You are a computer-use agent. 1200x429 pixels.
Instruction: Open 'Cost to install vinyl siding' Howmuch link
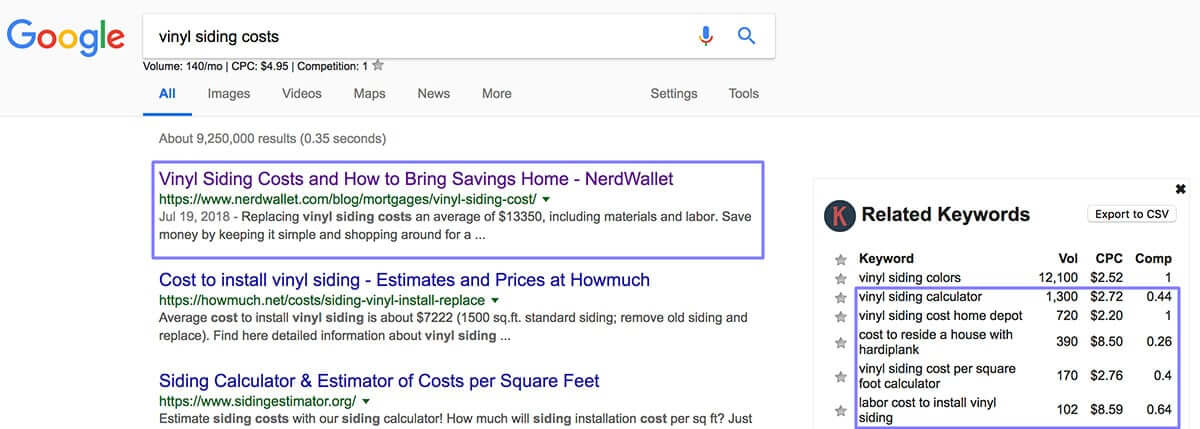tap(404, 280)
